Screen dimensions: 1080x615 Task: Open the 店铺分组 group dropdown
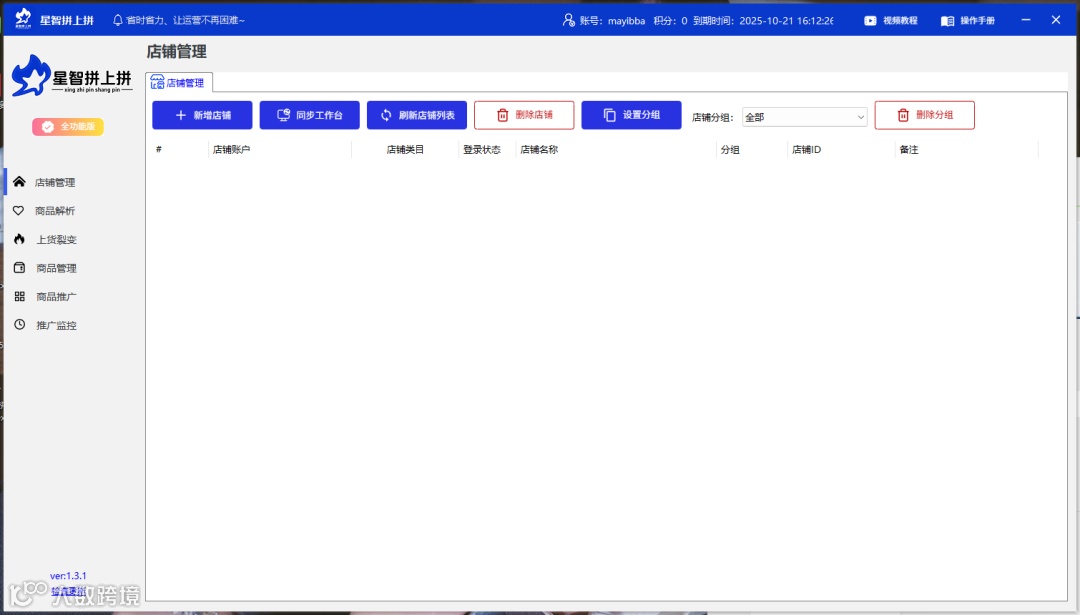[804, 117]
